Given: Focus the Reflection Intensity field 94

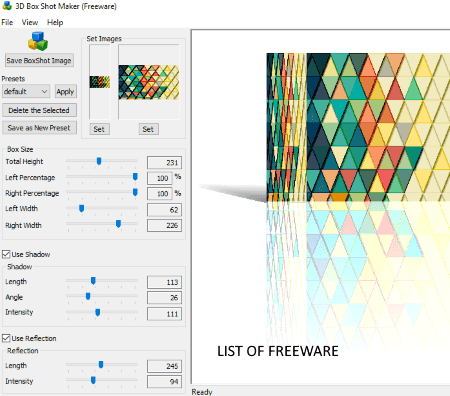Looking at the screenshot, I should (164, 382).
